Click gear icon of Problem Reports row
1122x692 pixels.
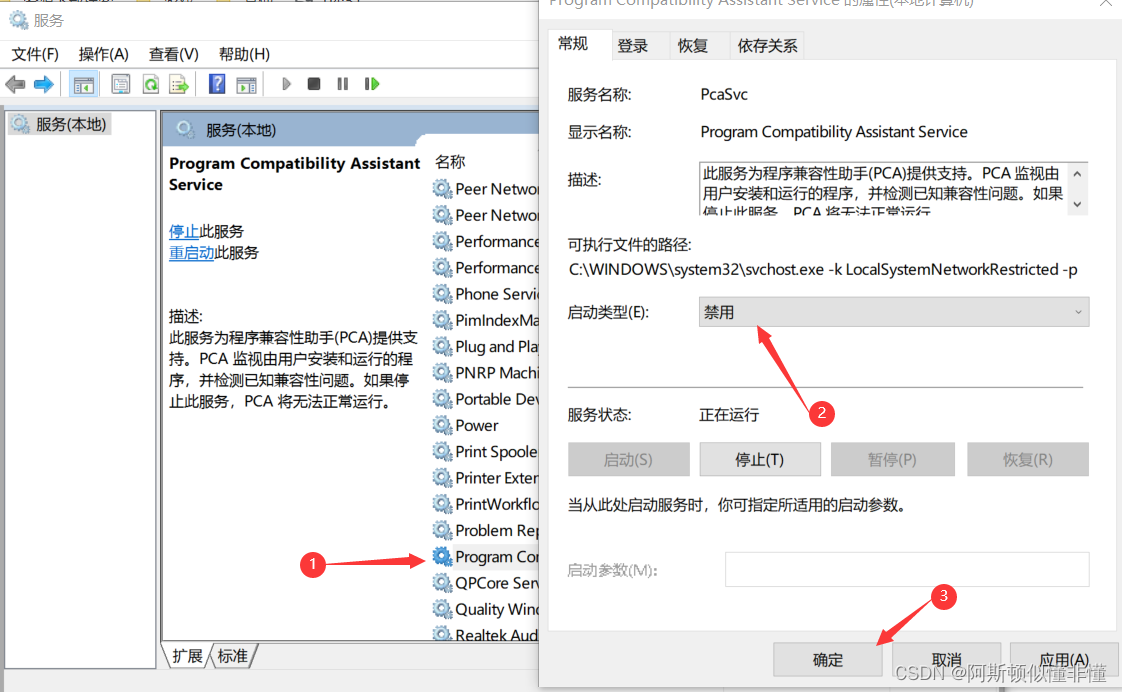pos(442,530)
